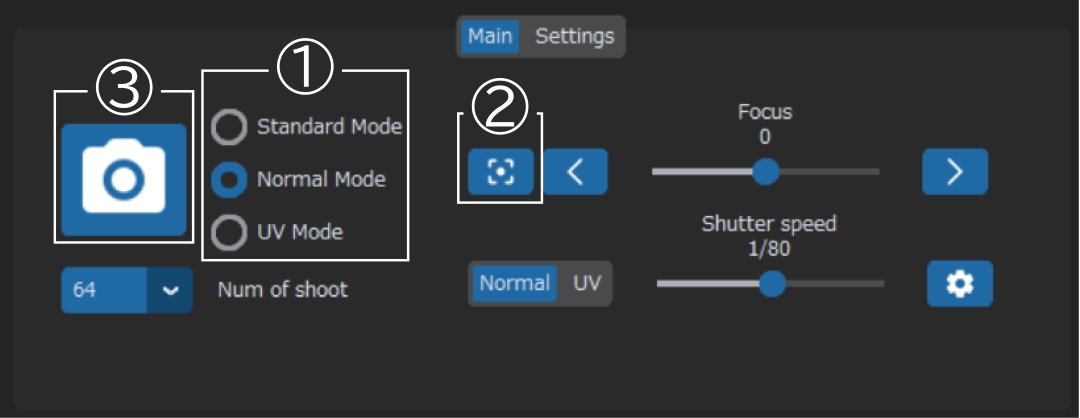Click the camera capture button
Image resolution: width=1080 pixels, height=418 pixels.
(x=124, y=180)
